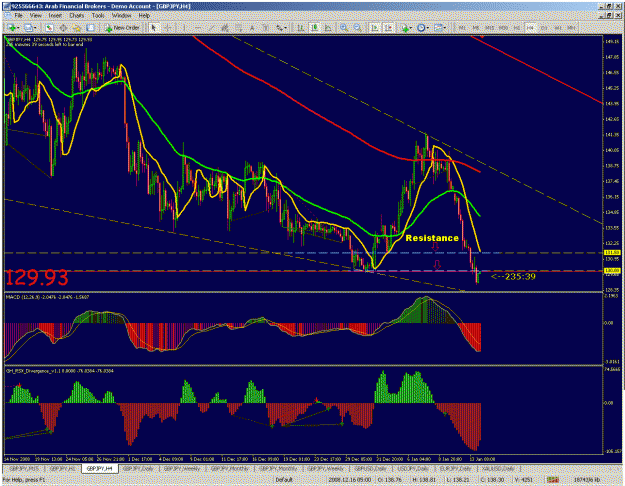Select the text tool marked A
The image size is (625, 486).
click(x=252, y=28)
